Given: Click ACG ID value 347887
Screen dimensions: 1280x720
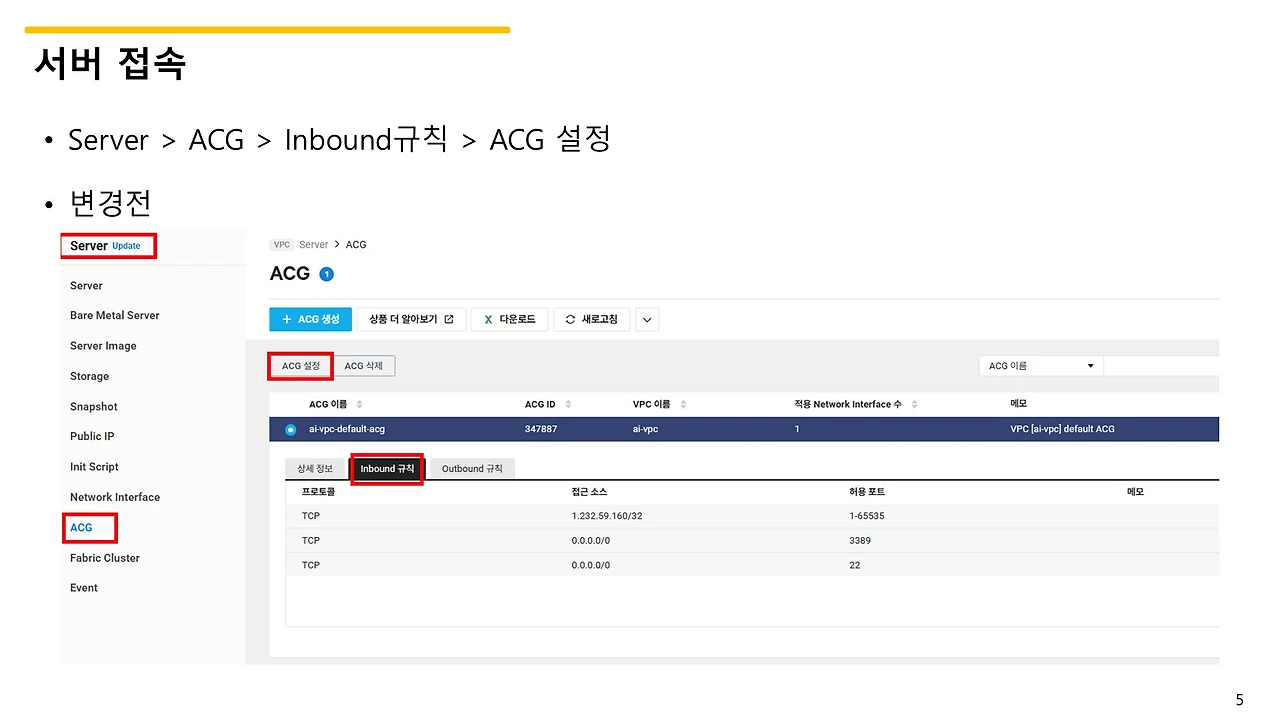Looking at the screenshot, I should (x=541, y=429).
